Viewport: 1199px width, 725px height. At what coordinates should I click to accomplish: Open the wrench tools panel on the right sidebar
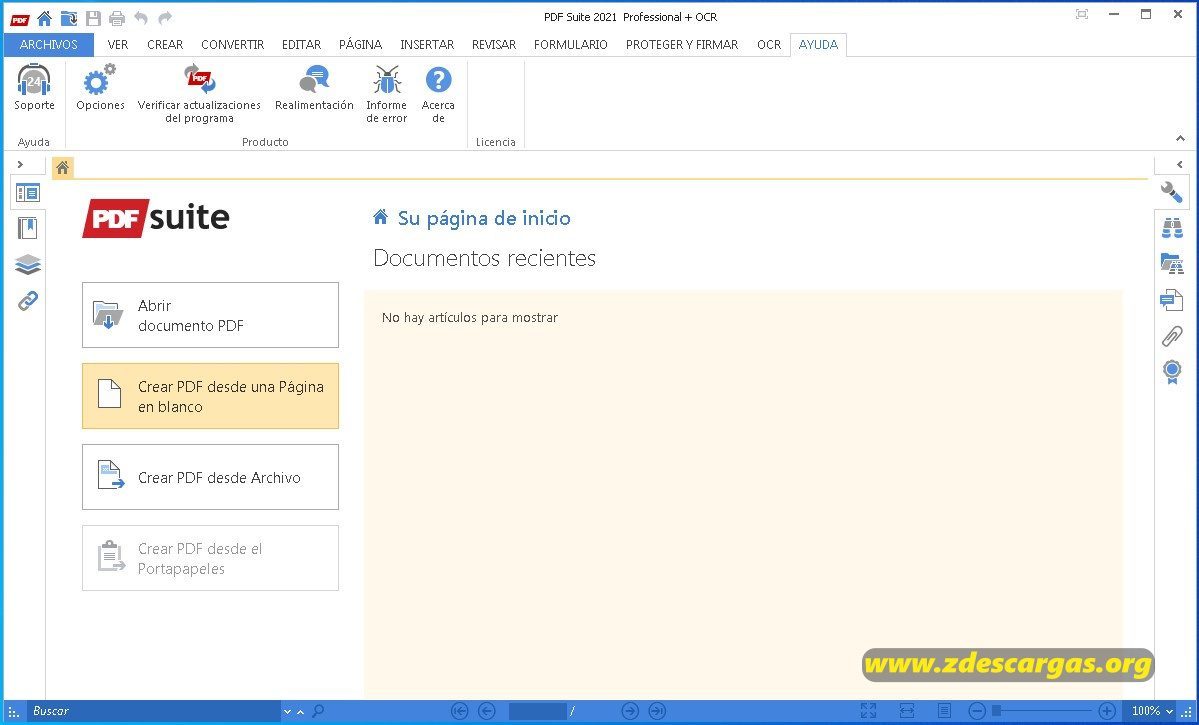(x=1171, y=192)
